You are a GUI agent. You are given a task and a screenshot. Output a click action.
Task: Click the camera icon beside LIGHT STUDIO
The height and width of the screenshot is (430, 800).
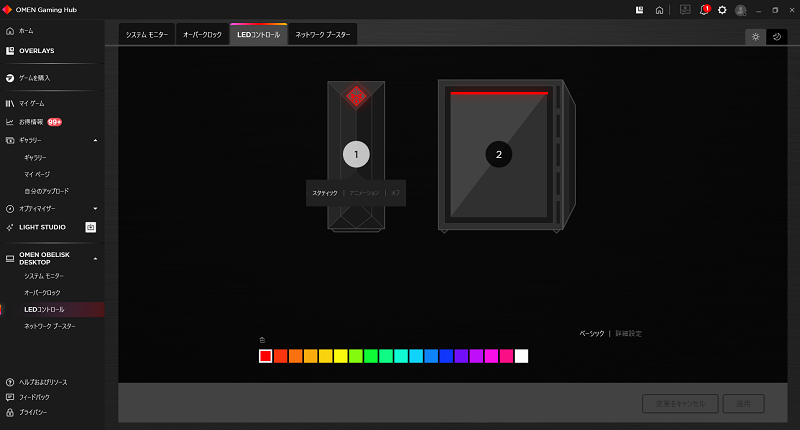pos(91,227)
